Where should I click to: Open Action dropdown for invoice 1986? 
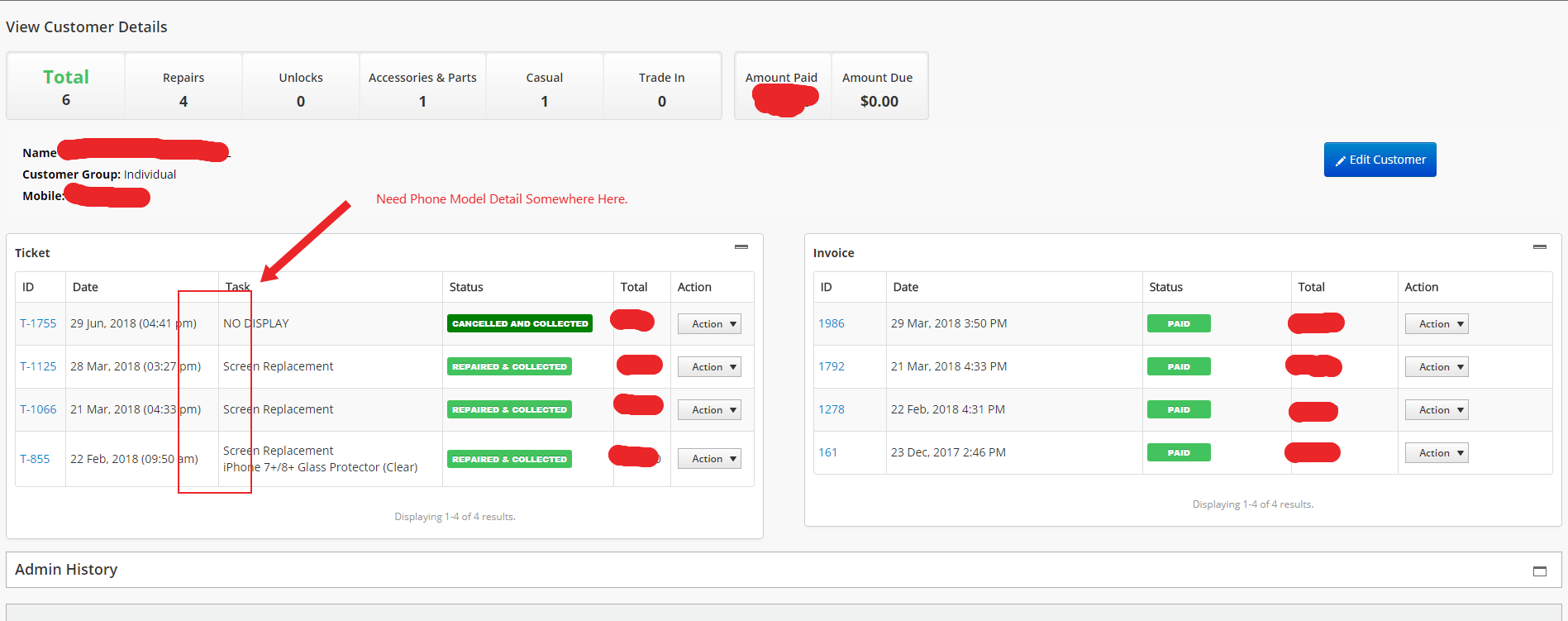[x=1437, y=324]
